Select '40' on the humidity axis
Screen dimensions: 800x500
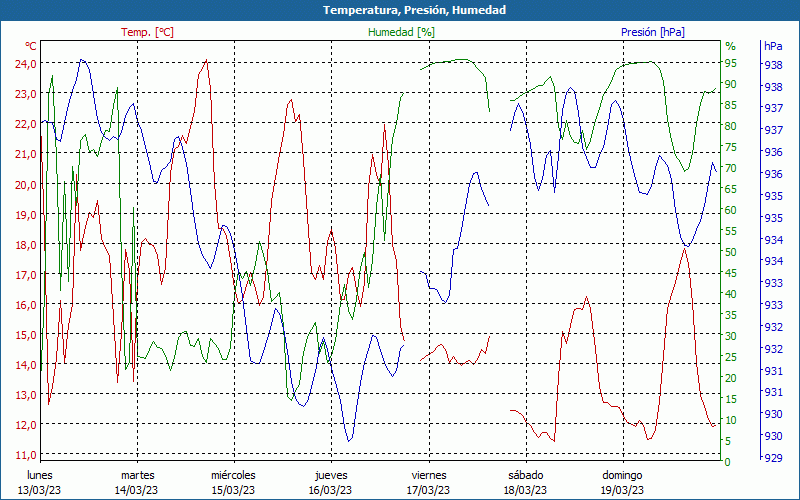pos(731,294)
